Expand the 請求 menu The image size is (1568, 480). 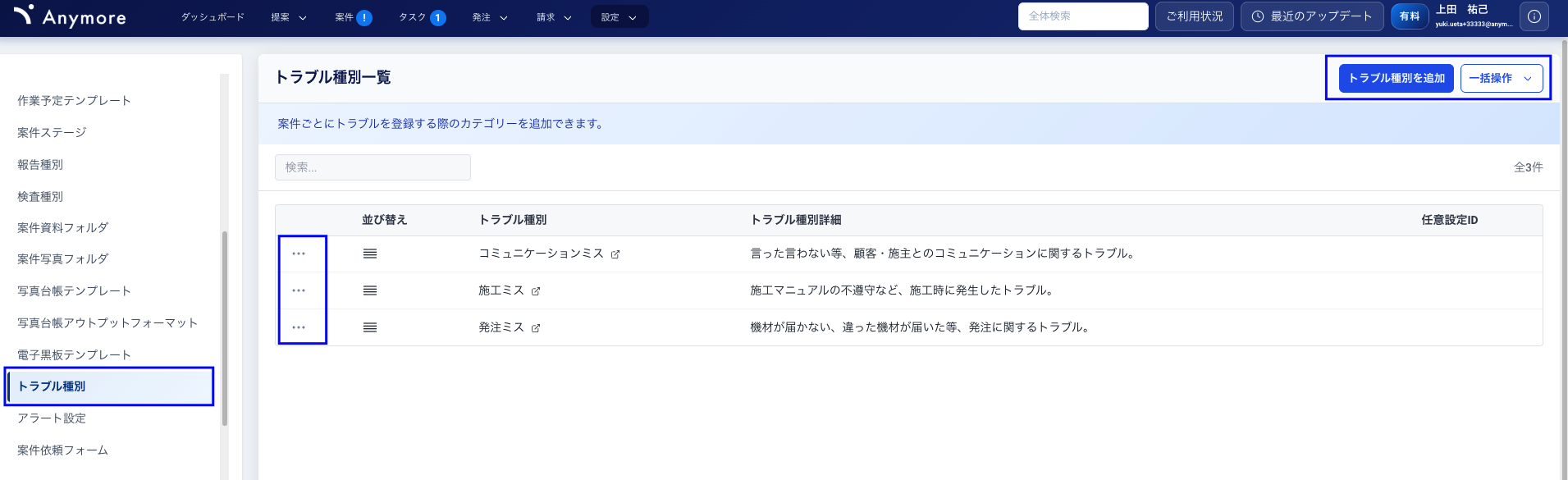[x=555, y=17]
